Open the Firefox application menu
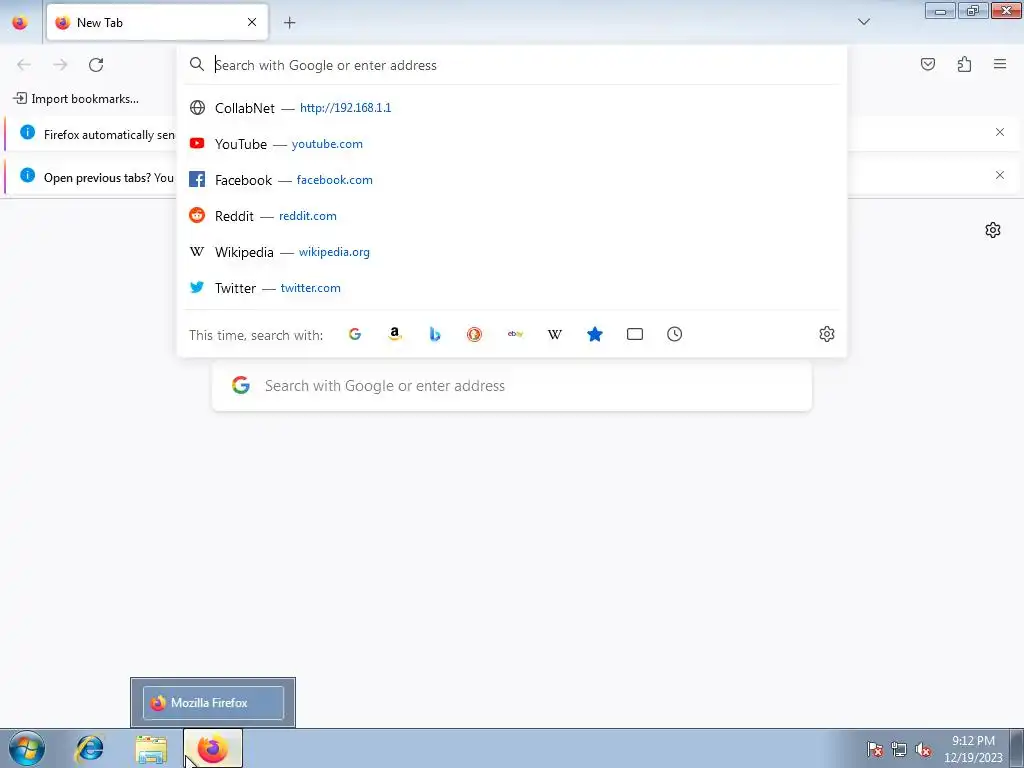1024x768 pixels. (1000, 64)
